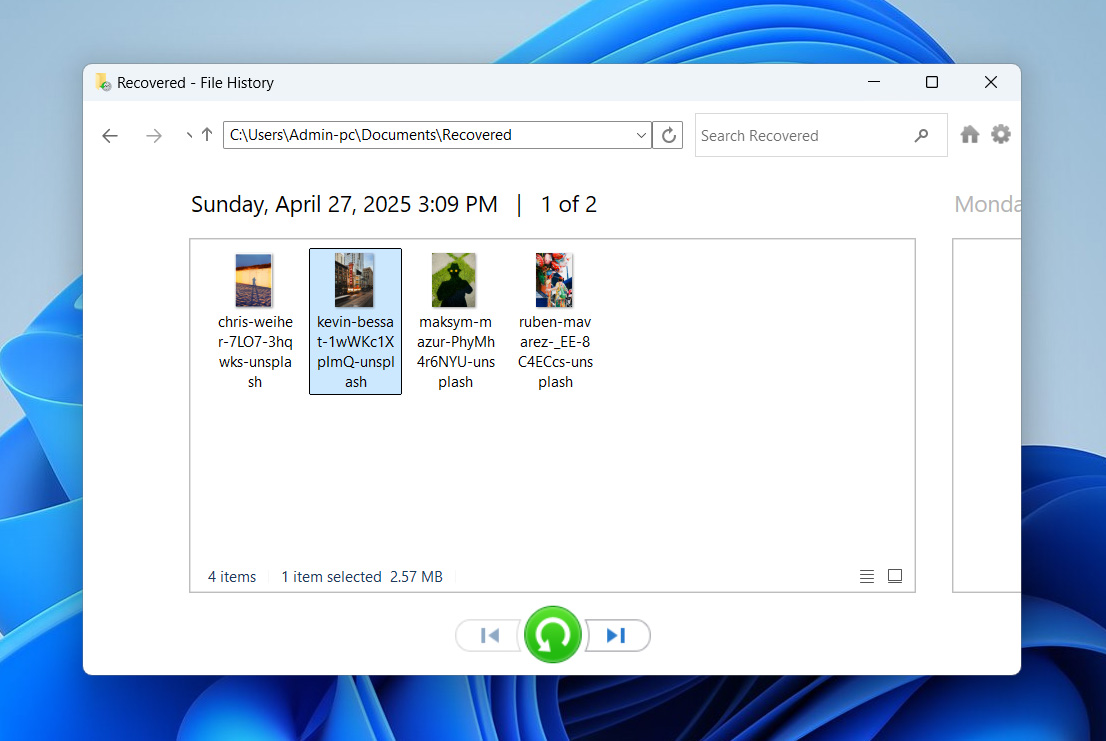Viewport: 1106px width, 741px height.
Task: Click the chris-weiher file name text
Action: click(x=255, y=352)
